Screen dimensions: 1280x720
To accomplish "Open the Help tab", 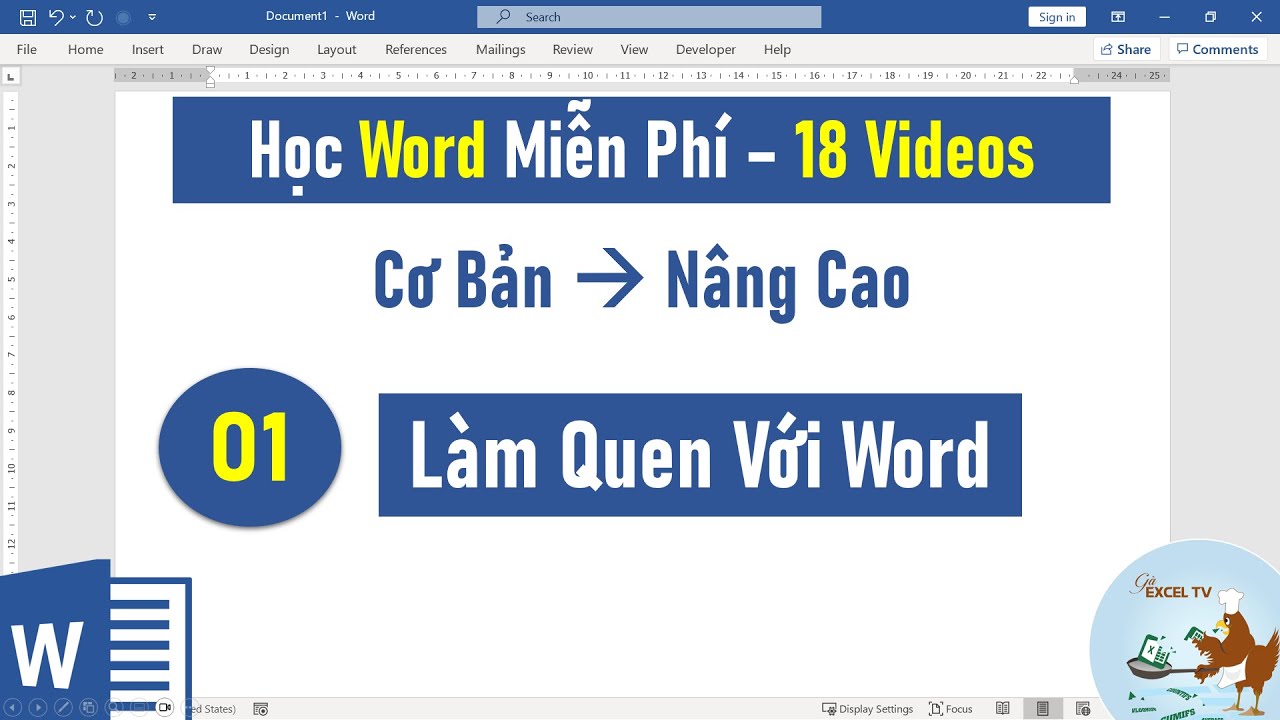I will click(777, 49).
